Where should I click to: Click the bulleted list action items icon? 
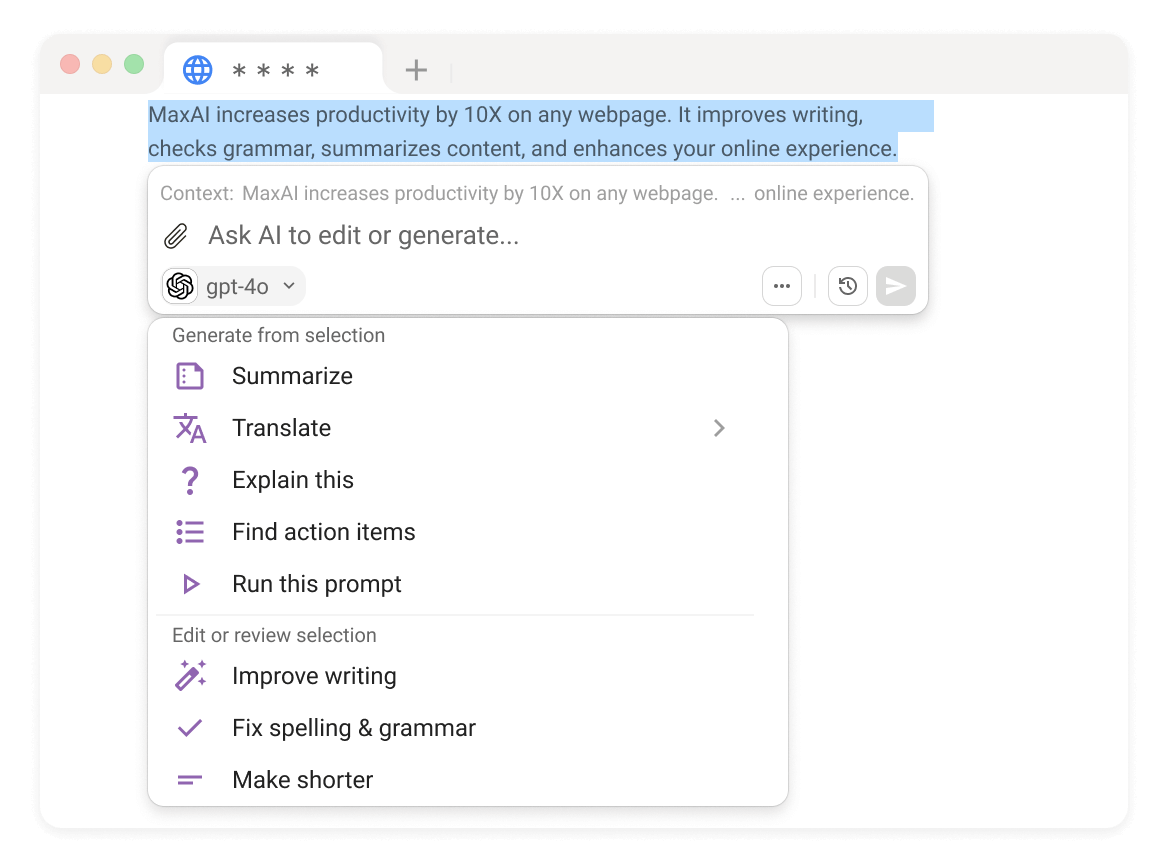pos(190,532)
